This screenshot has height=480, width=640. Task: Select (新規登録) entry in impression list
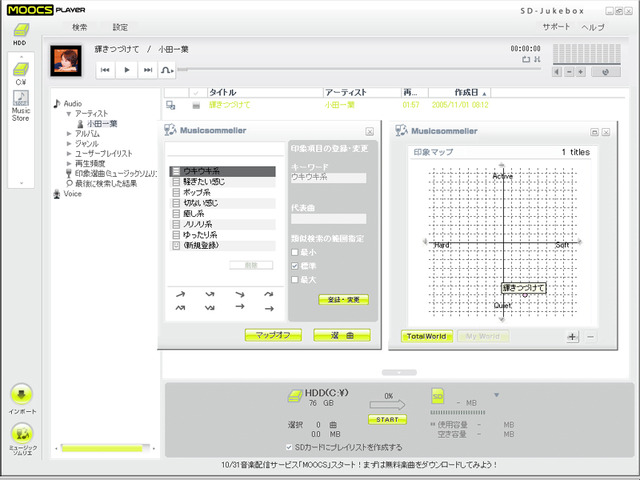tap(222, 246)
